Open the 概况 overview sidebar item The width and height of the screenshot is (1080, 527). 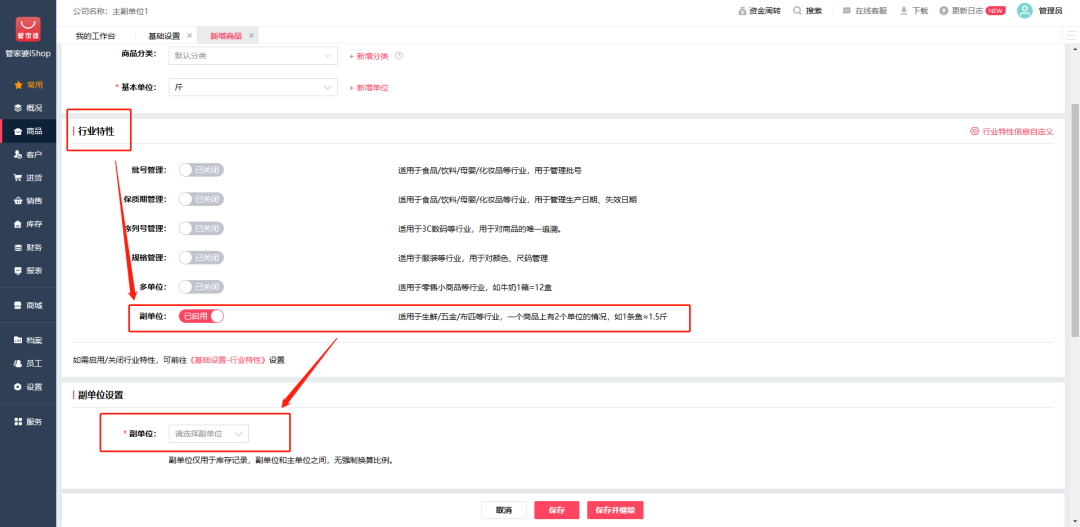click(x=28, y=108)
